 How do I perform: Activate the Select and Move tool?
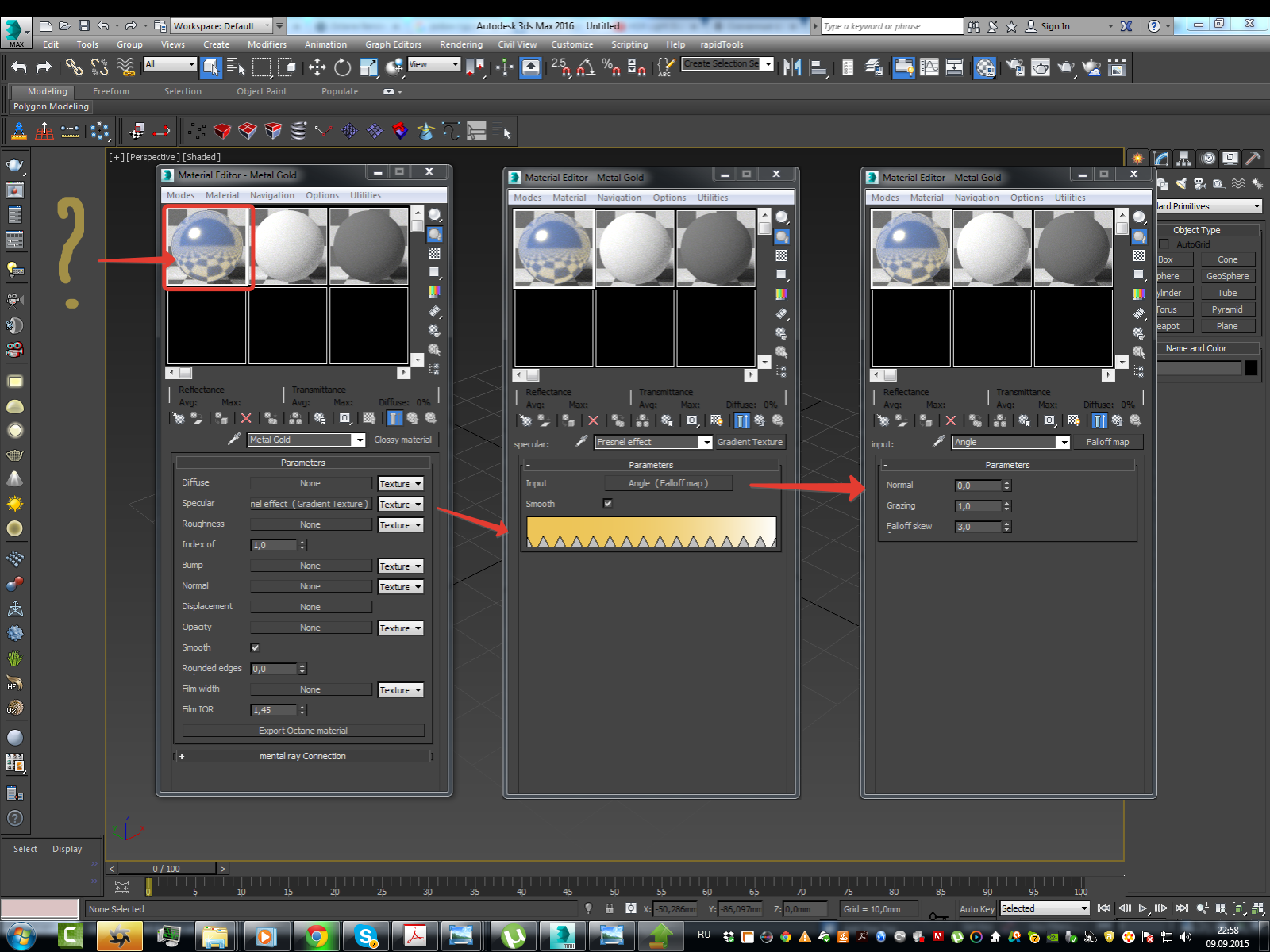click(x=317, y=67)
